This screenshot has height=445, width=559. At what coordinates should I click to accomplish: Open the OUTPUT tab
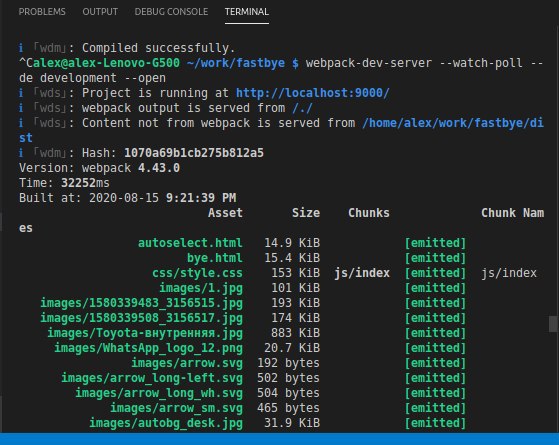click(100, 12)
